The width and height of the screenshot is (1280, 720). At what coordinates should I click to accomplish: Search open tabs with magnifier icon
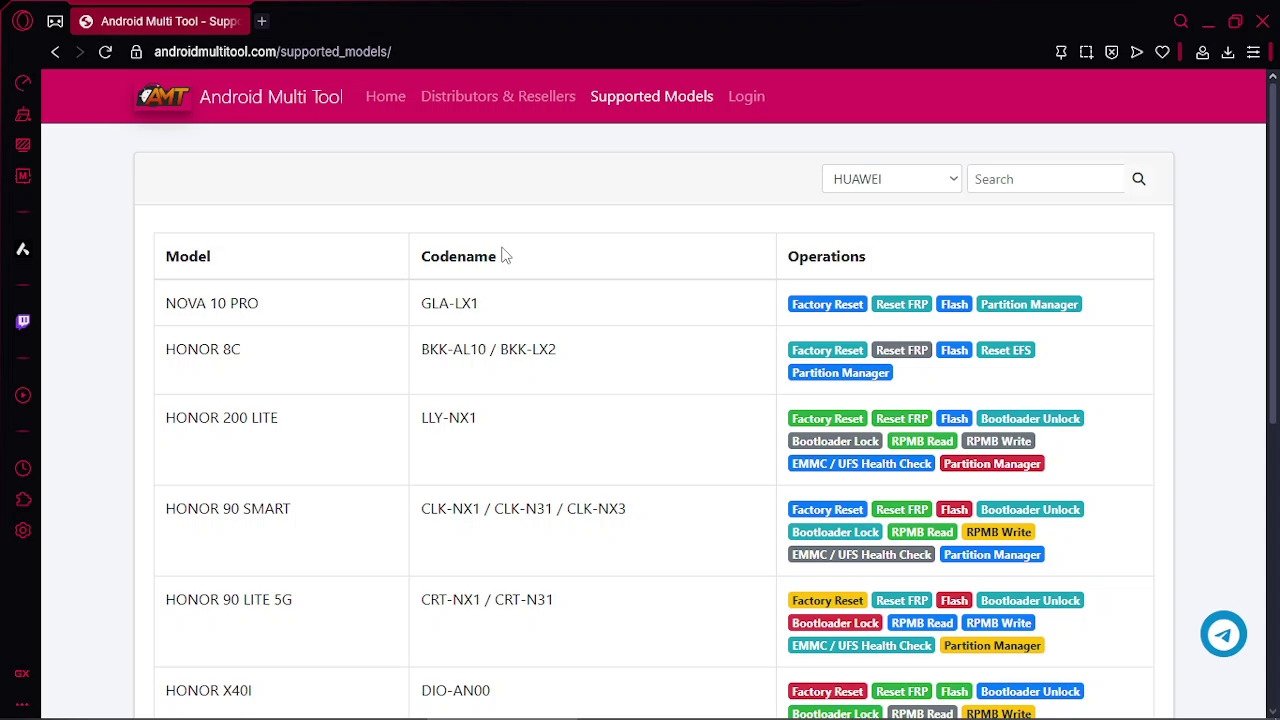click(1181, 21)
